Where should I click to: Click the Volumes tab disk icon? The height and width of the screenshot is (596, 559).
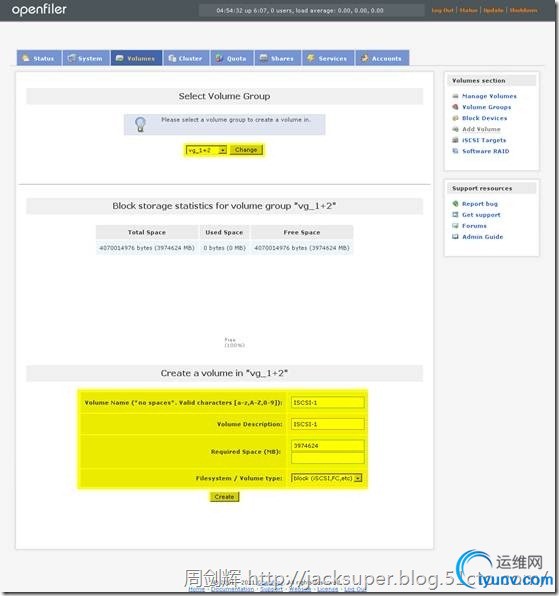click(119, 58)
